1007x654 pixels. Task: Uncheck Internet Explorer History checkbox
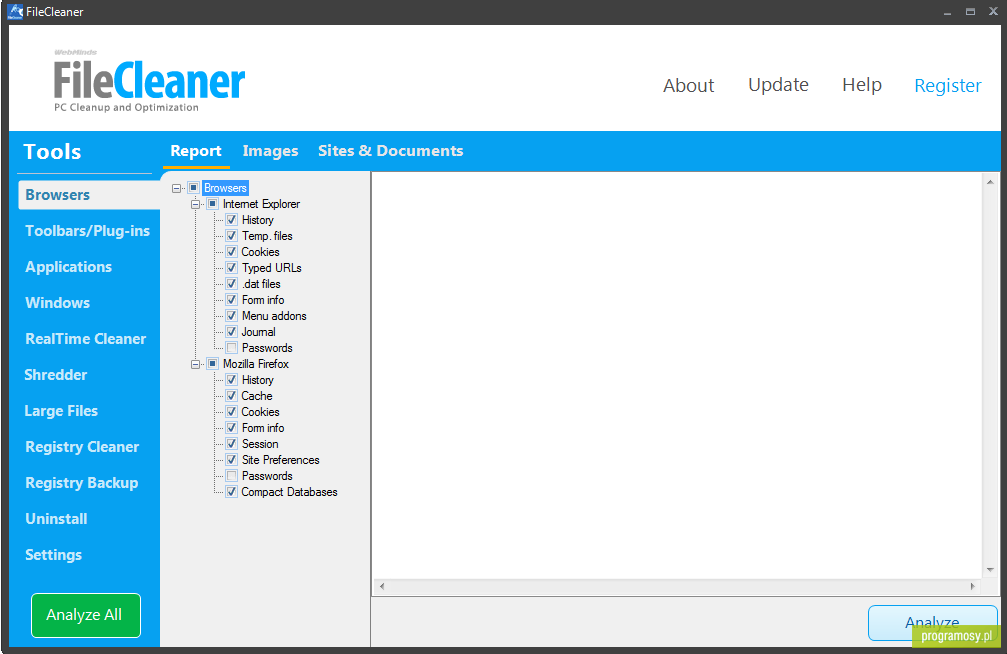tap(232, 220)
